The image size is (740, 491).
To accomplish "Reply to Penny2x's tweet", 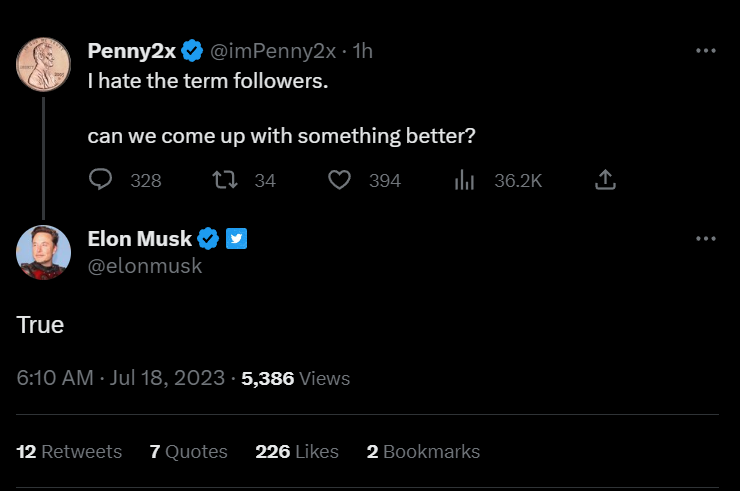I will click(x=101, y=180).
